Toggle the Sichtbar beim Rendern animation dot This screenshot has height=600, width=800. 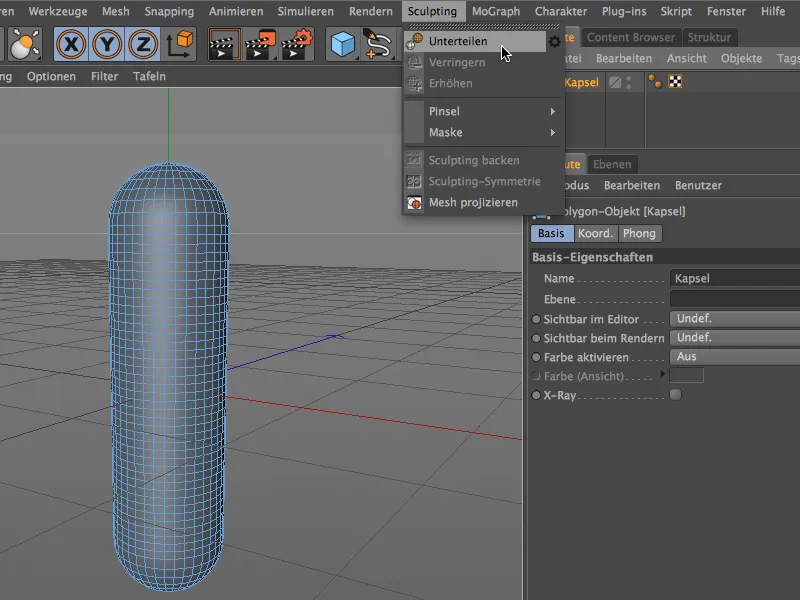coord(536,338)
